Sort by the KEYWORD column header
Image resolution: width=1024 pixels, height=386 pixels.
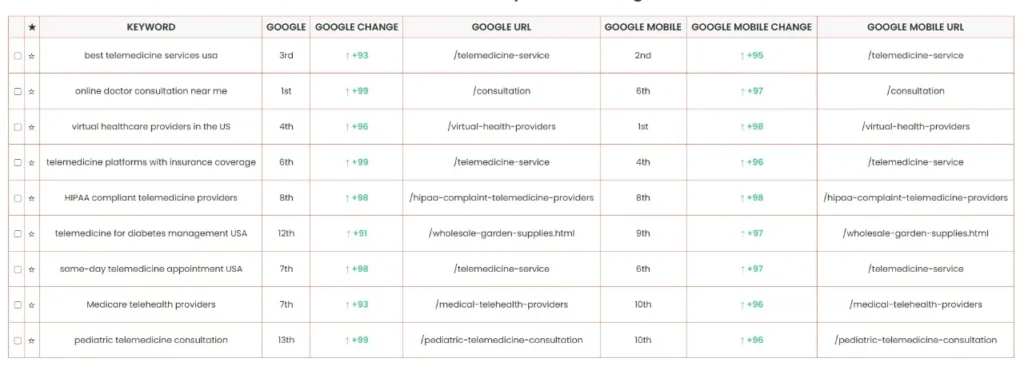(151, 27)
